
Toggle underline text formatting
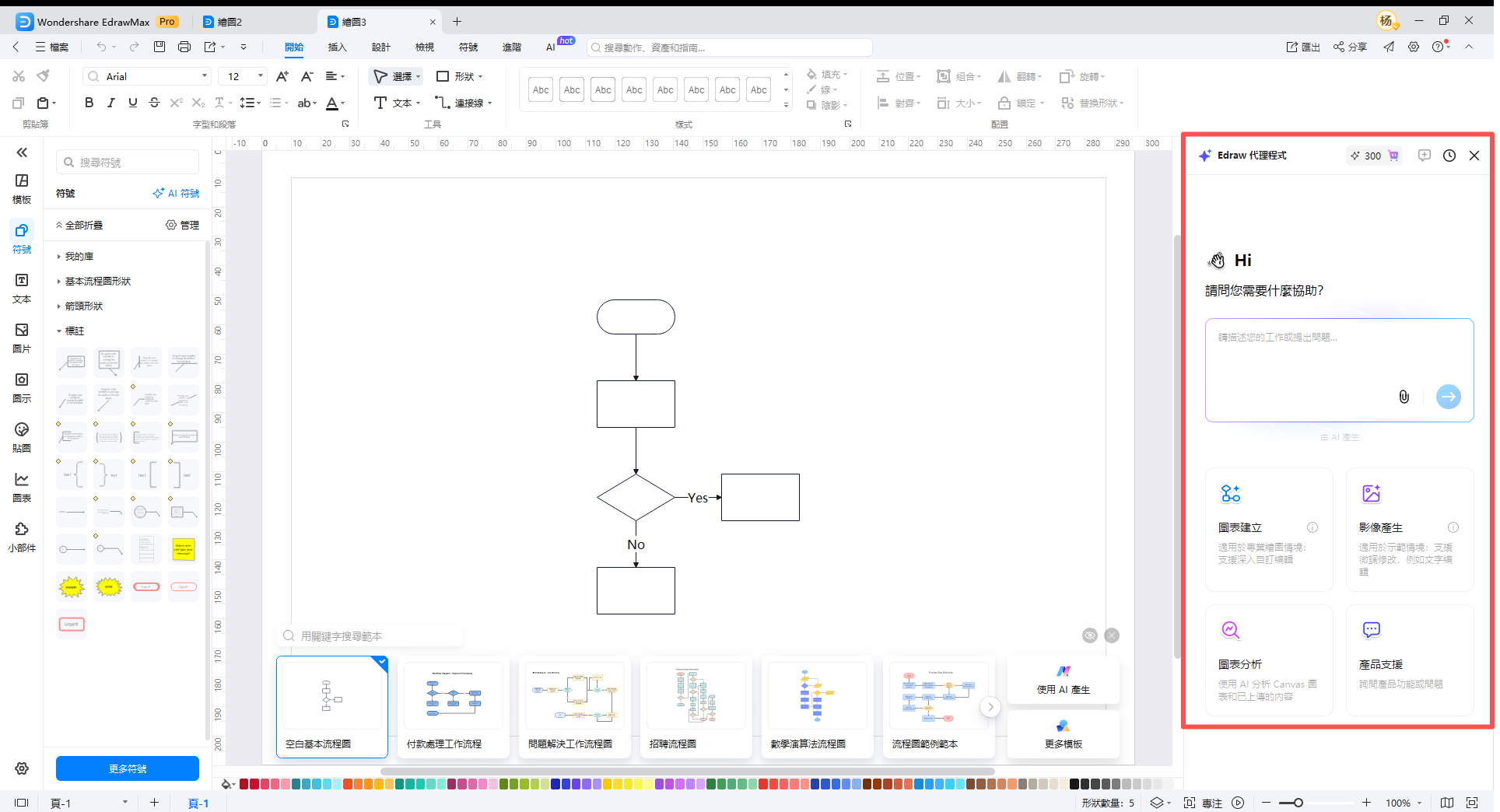(x=133, y=103)
